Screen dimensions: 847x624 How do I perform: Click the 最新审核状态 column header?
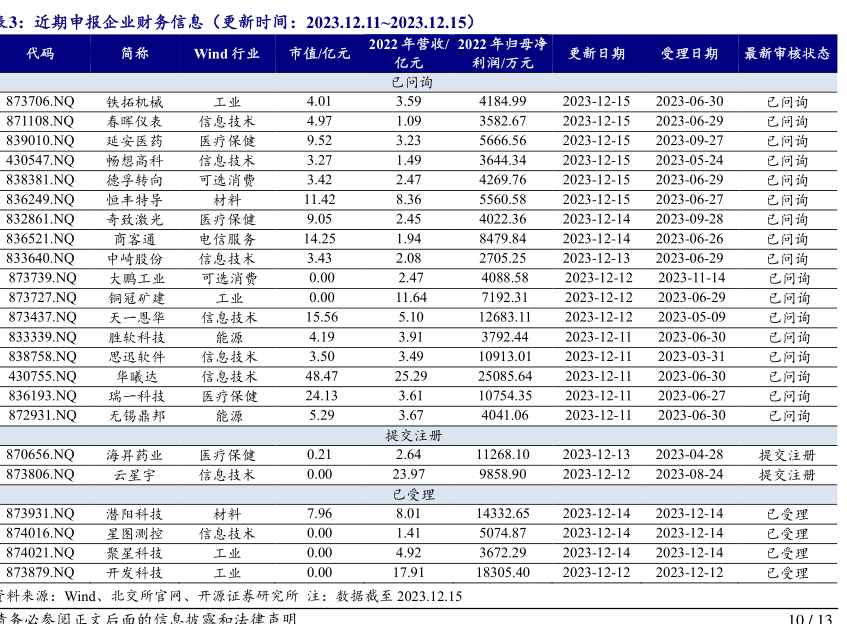click(787, 53)
